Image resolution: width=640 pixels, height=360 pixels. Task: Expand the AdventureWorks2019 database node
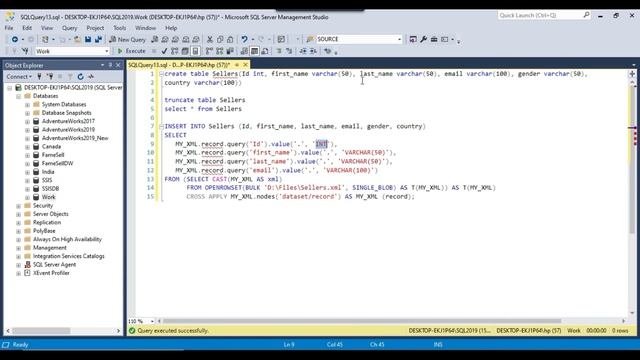tap(27, 130)
